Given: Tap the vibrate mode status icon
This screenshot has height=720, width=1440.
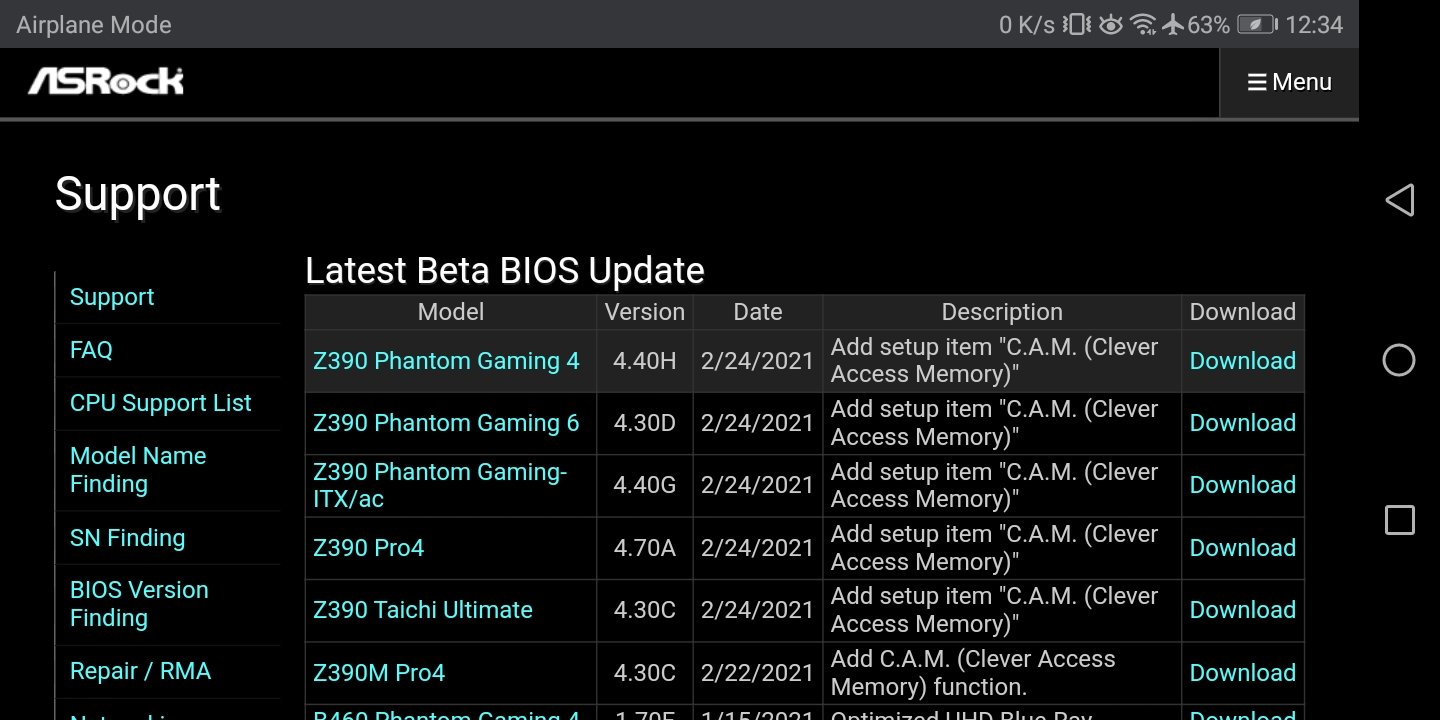Looking at the screenshot, I should pyautogui.click(x=1077, y=25).
